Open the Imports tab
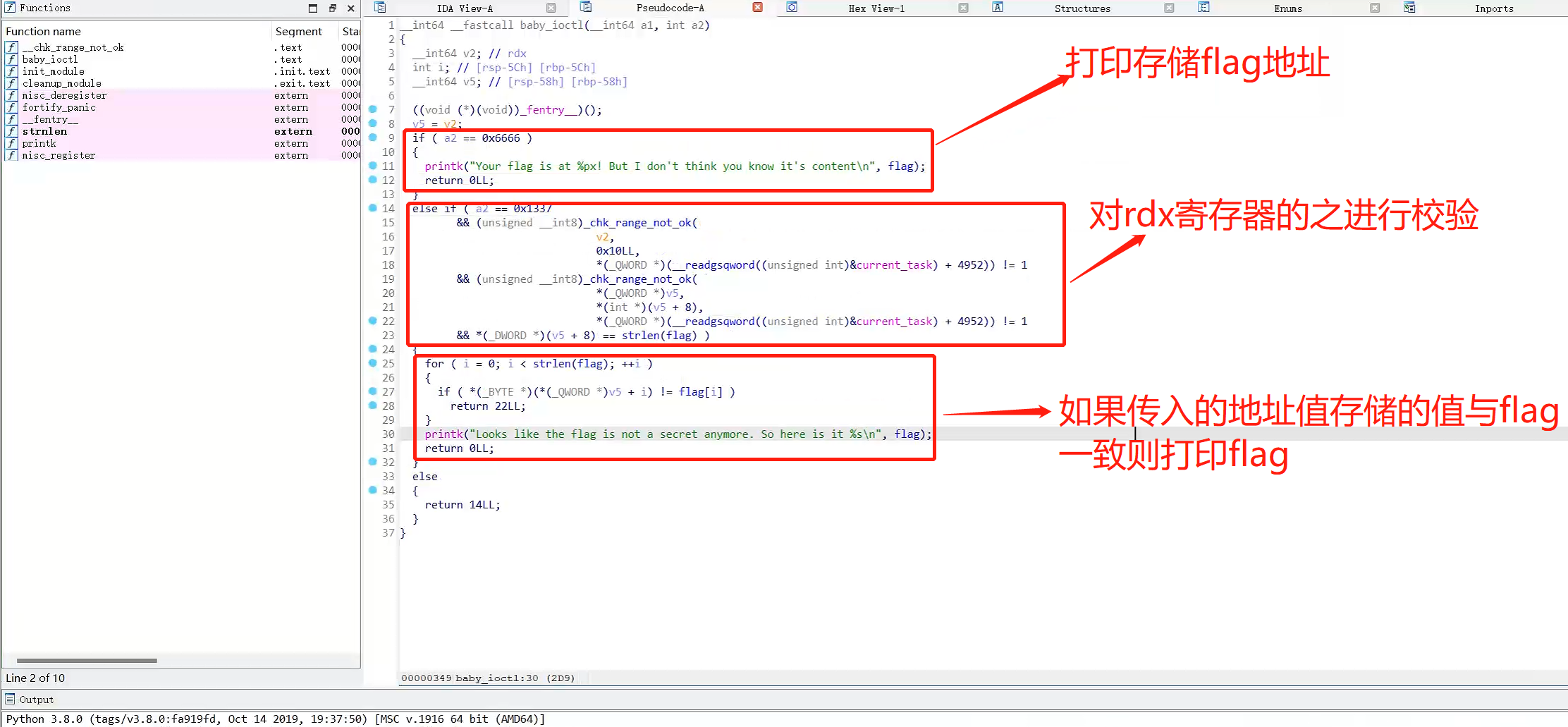Screen dimensions: 1568x727 [1494, 8]
